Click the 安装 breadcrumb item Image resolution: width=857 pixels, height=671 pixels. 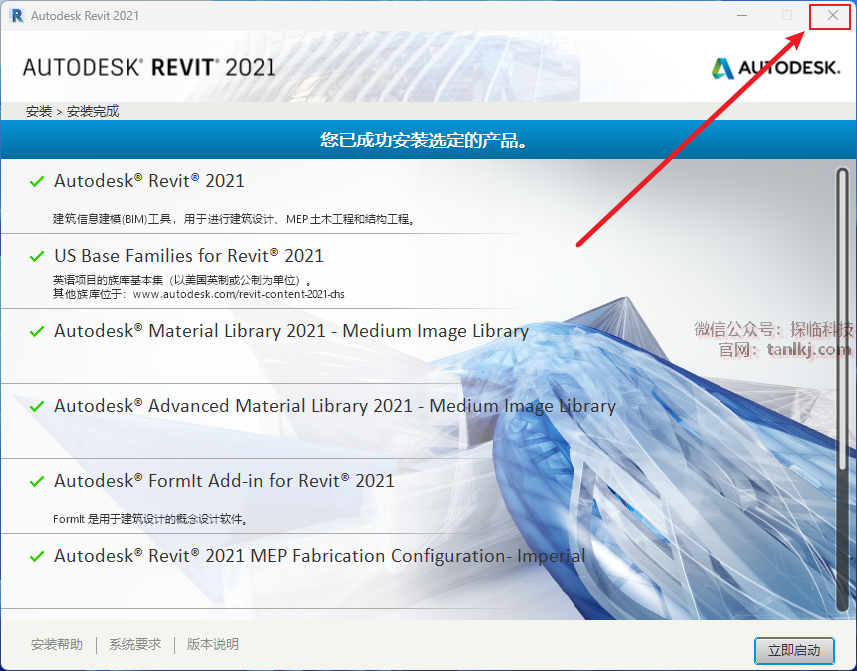[39, 111]
